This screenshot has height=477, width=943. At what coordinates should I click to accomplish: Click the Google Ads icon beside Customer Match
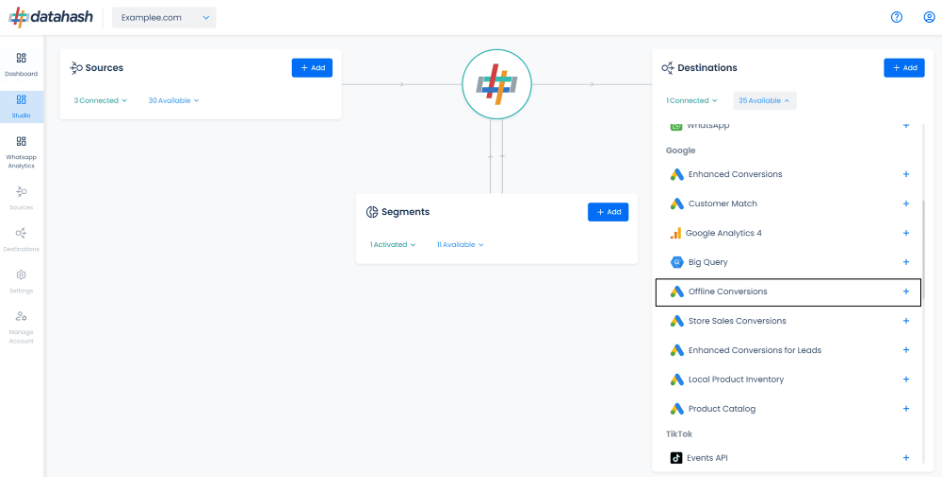pos(677,203)
